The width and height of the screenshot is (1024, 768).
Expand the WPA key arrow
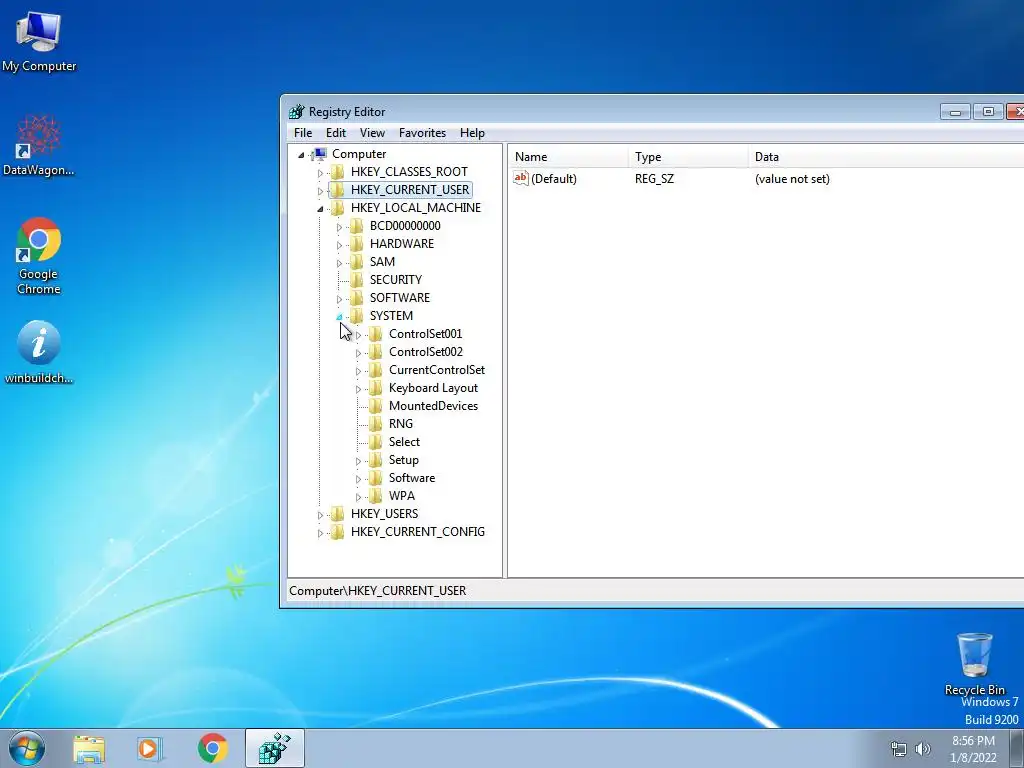[358, 497]
